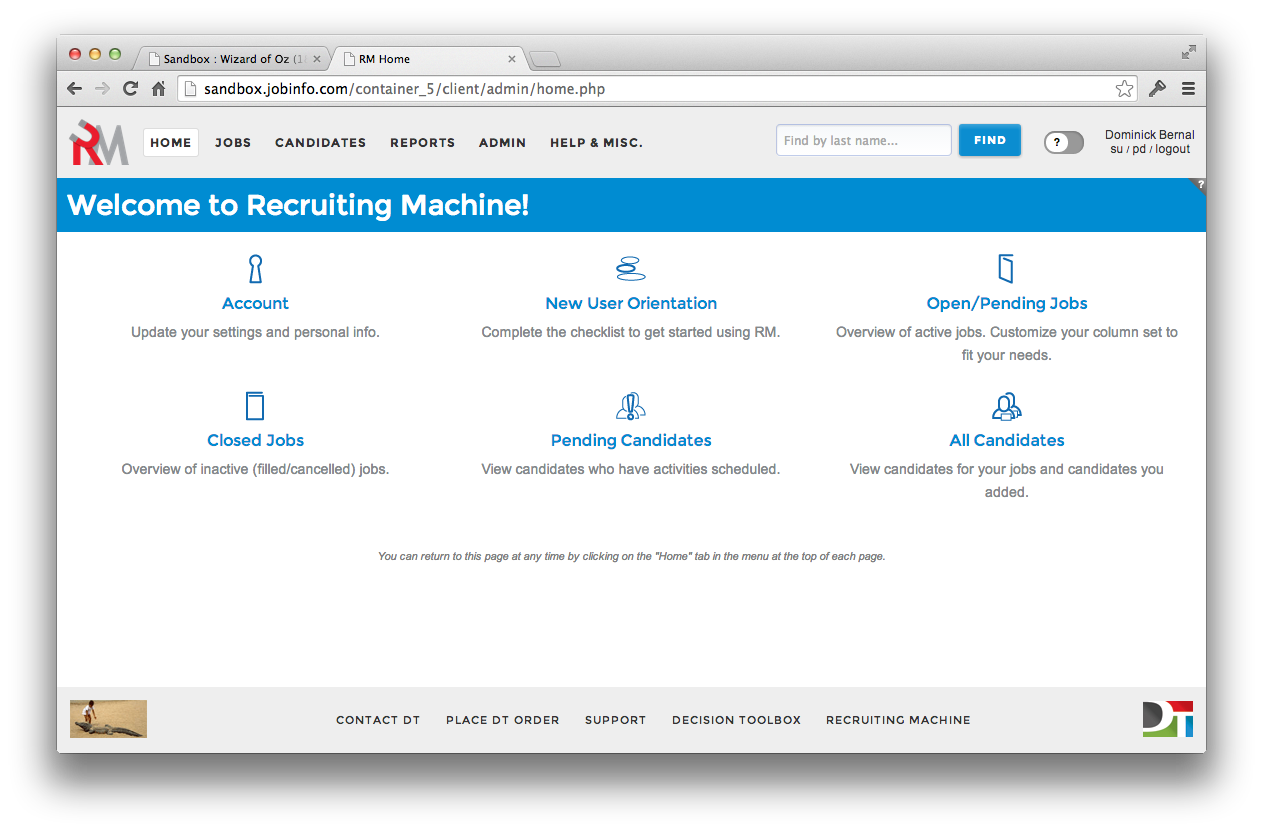Click Recruiting Machine in the footer
This screenshot has height=832, width=1263.
tap(898, 720)
